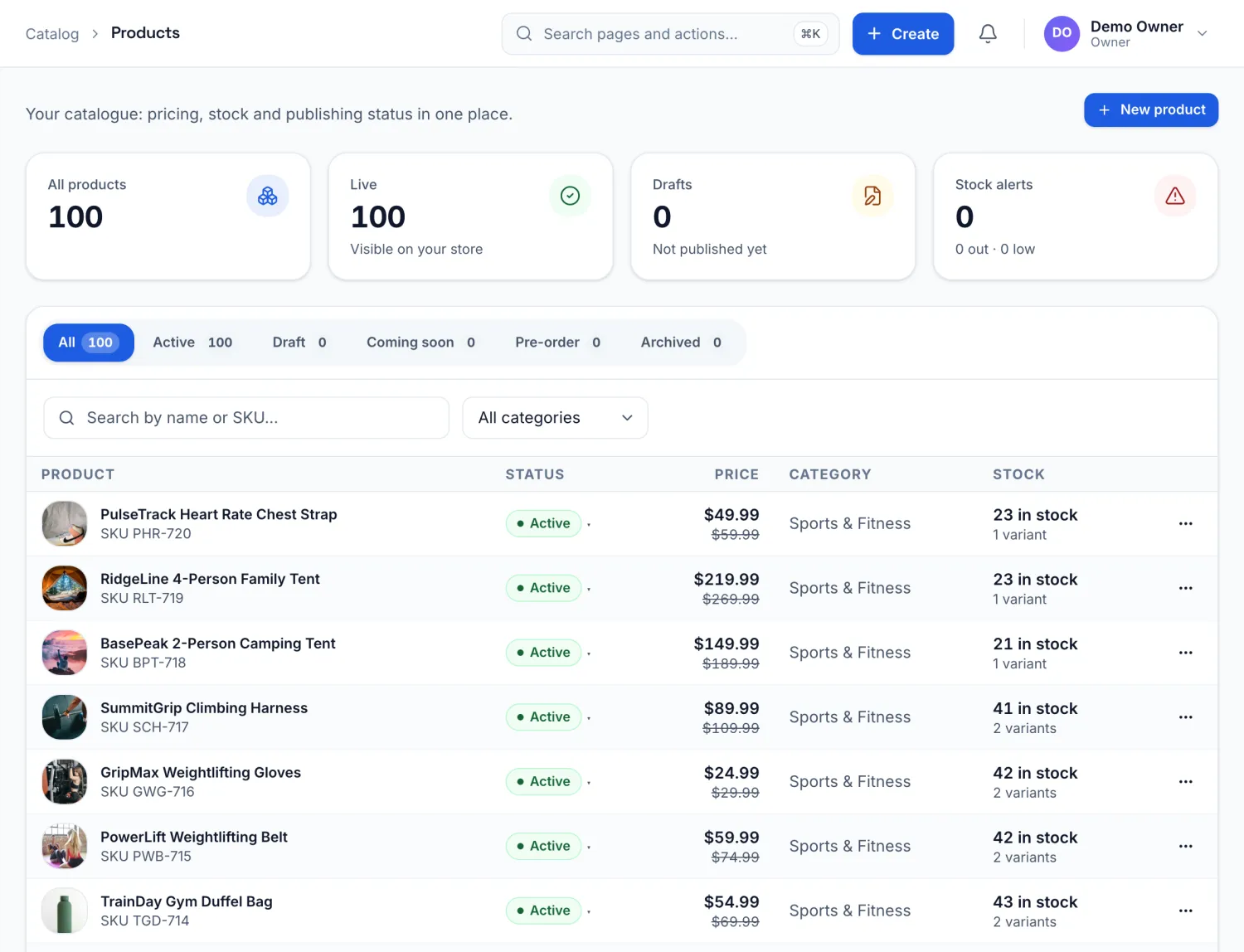
Task: Click the Create button
Action: click(903, 34)
